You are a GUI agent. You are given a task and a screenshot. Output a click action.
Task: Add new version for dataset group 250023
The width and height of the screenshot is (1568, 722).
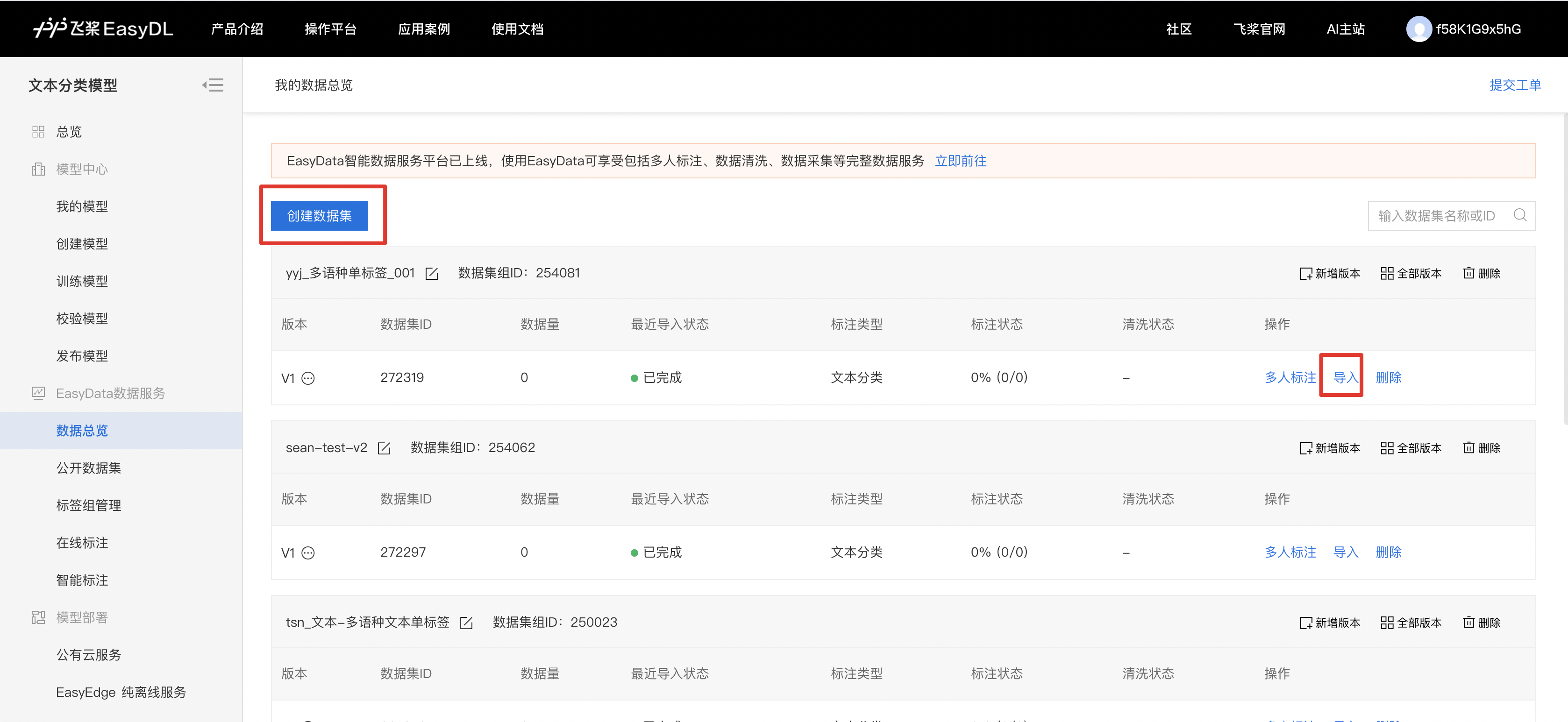[1330, 623]
